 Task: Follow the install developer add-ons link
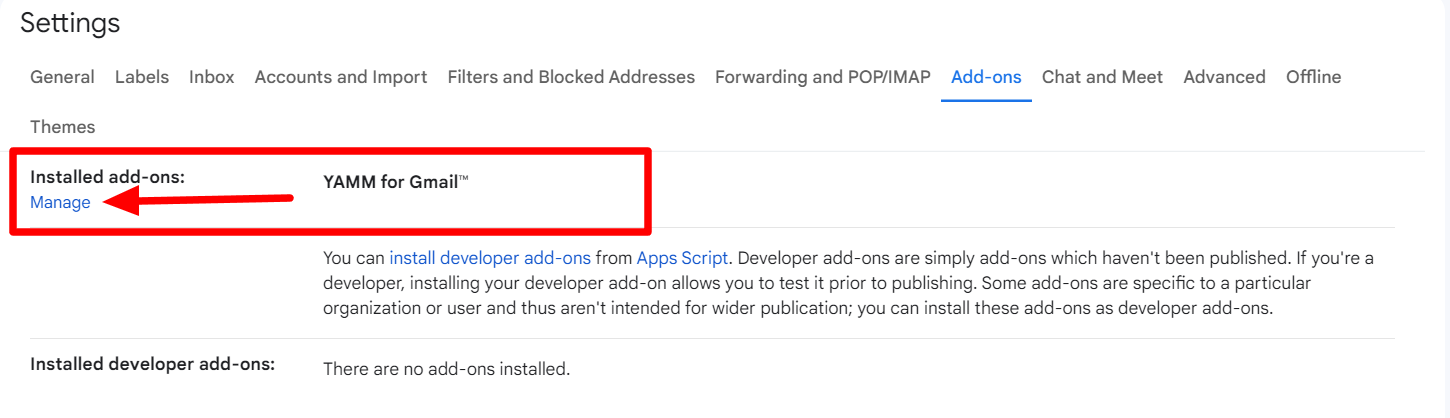tap(490, 257)
